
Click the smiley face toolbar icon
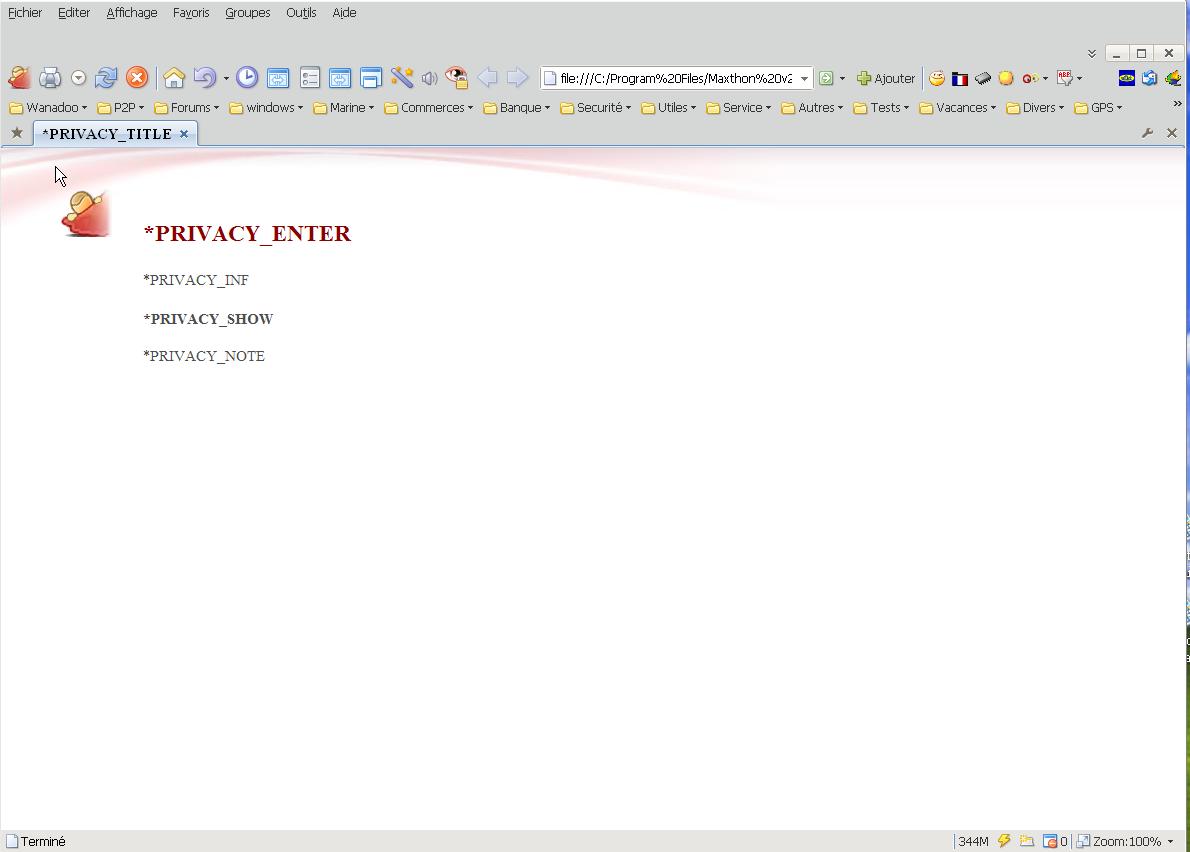(x=937, y=78)
